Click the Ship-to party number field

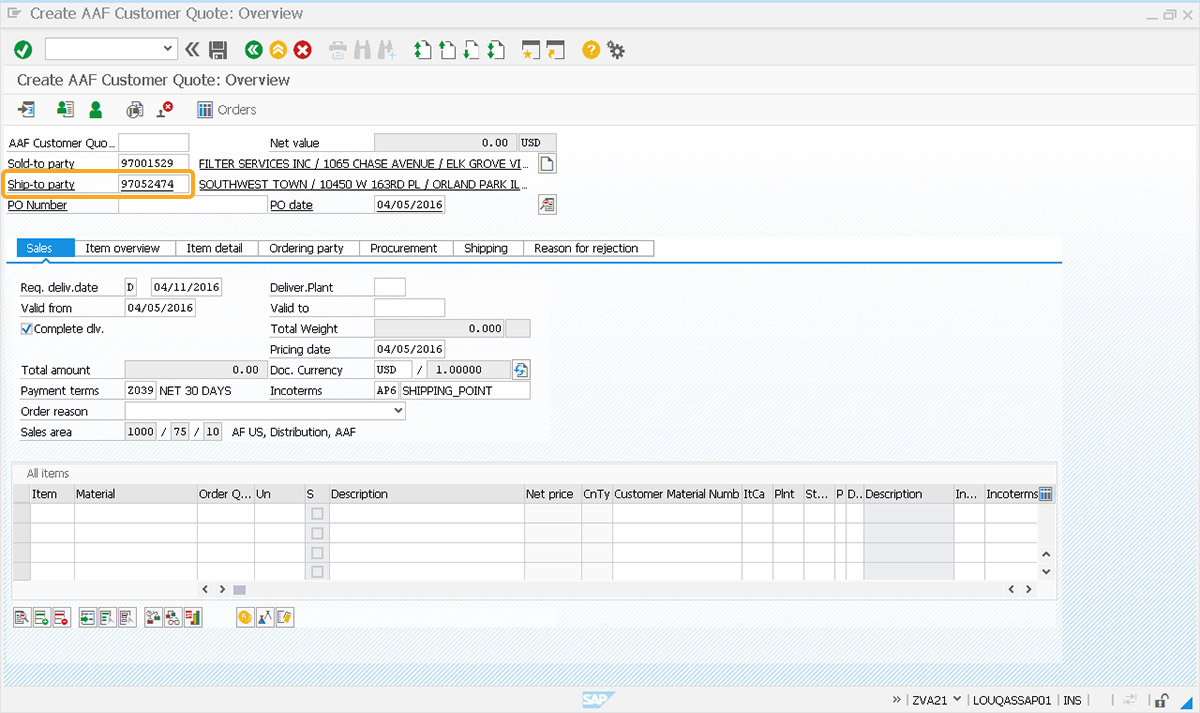click(x=153, y=184)
